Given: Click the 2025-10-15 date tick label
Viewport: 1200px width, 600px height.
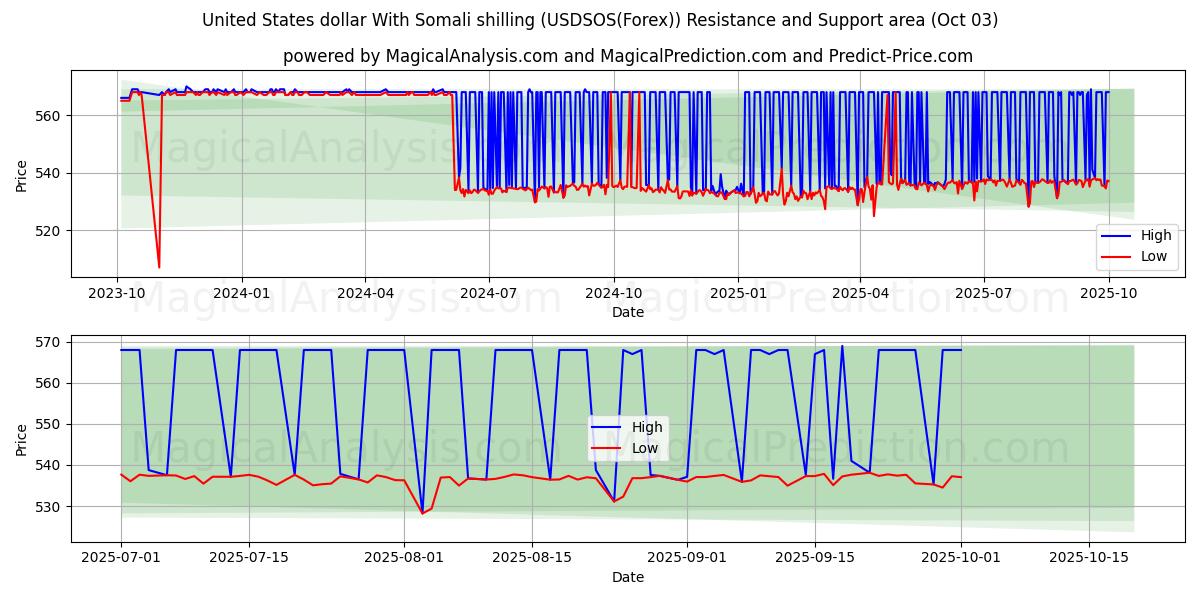Looking at the screenshot, I should [1089, 559].
